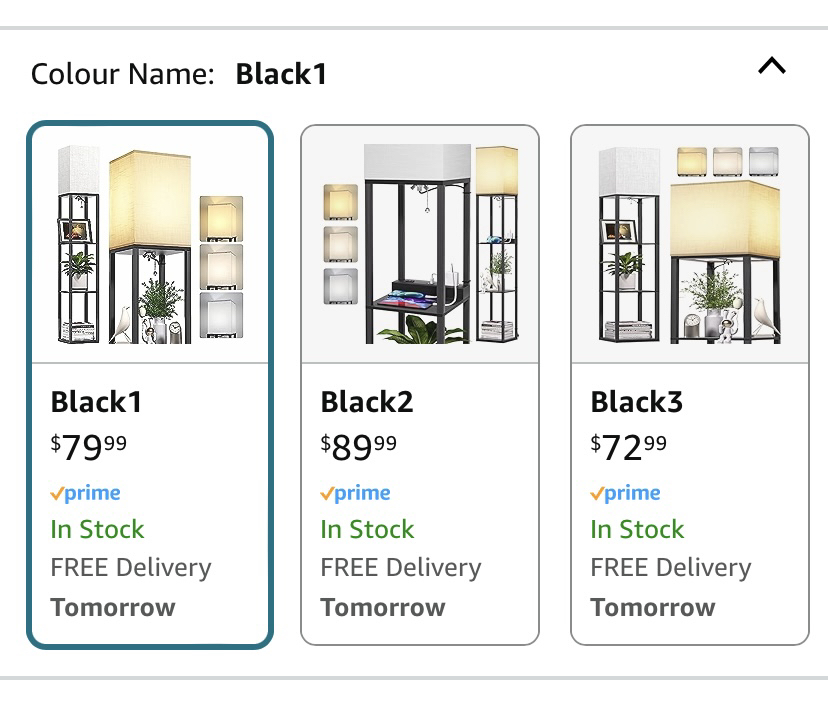Click the $89.99 price on Black2
Viewport: 828px width, 701px height.
pyautogui.click(x=359, y=447)
